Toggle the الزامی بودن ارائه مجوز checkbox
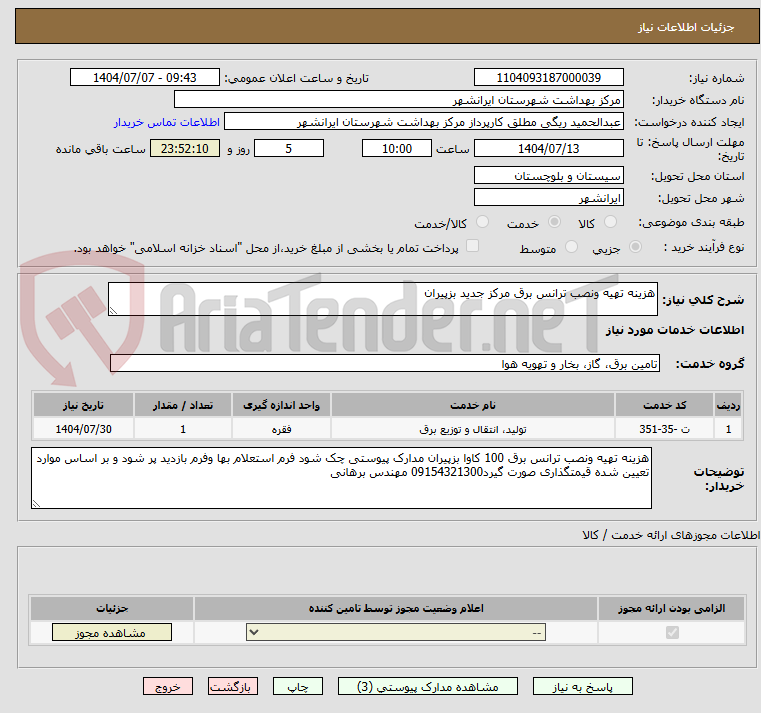Screen dimensions: 761x713 tap(671, 633)
